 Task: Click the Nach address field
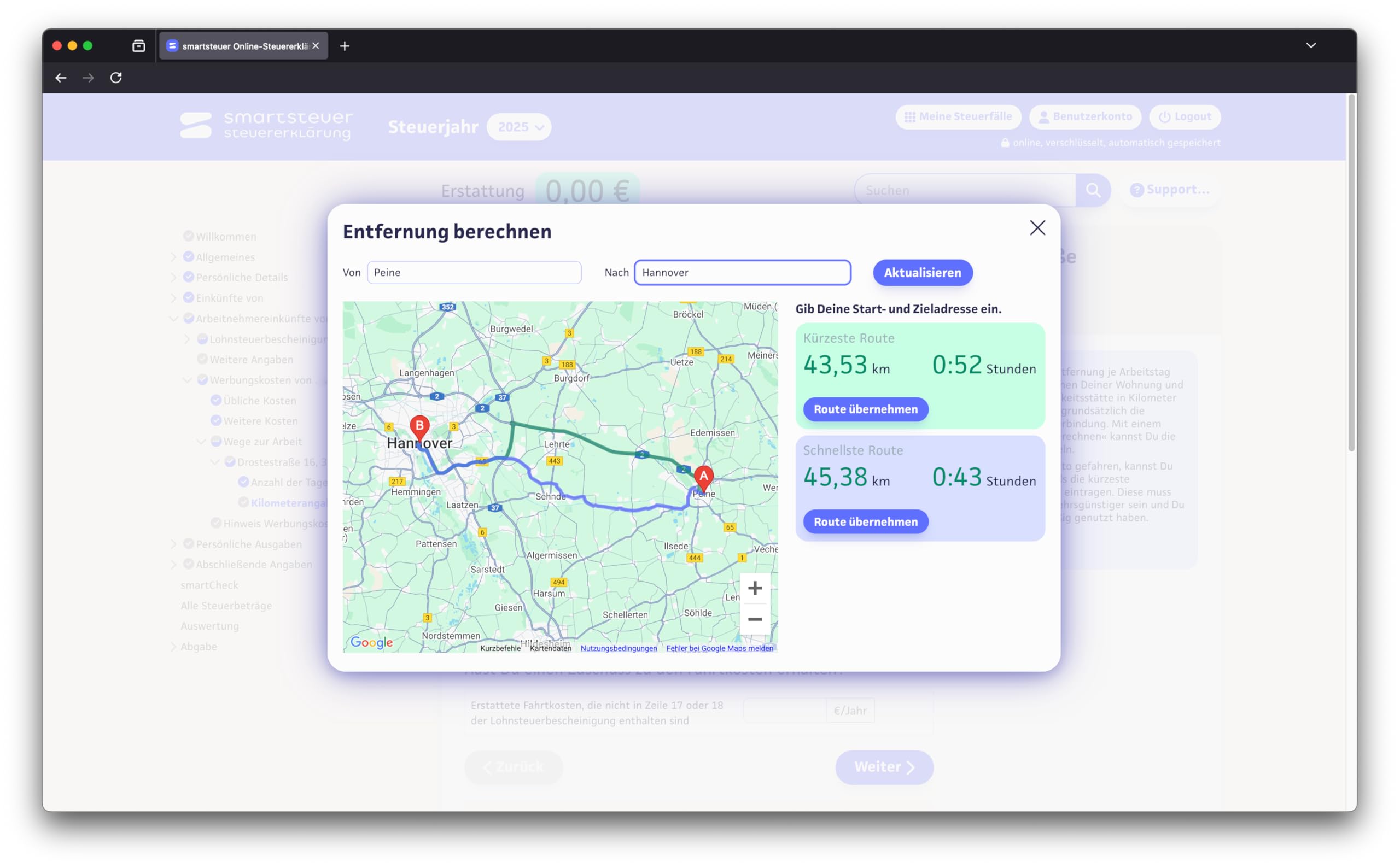pyautogui.click(x=742, y=272)
